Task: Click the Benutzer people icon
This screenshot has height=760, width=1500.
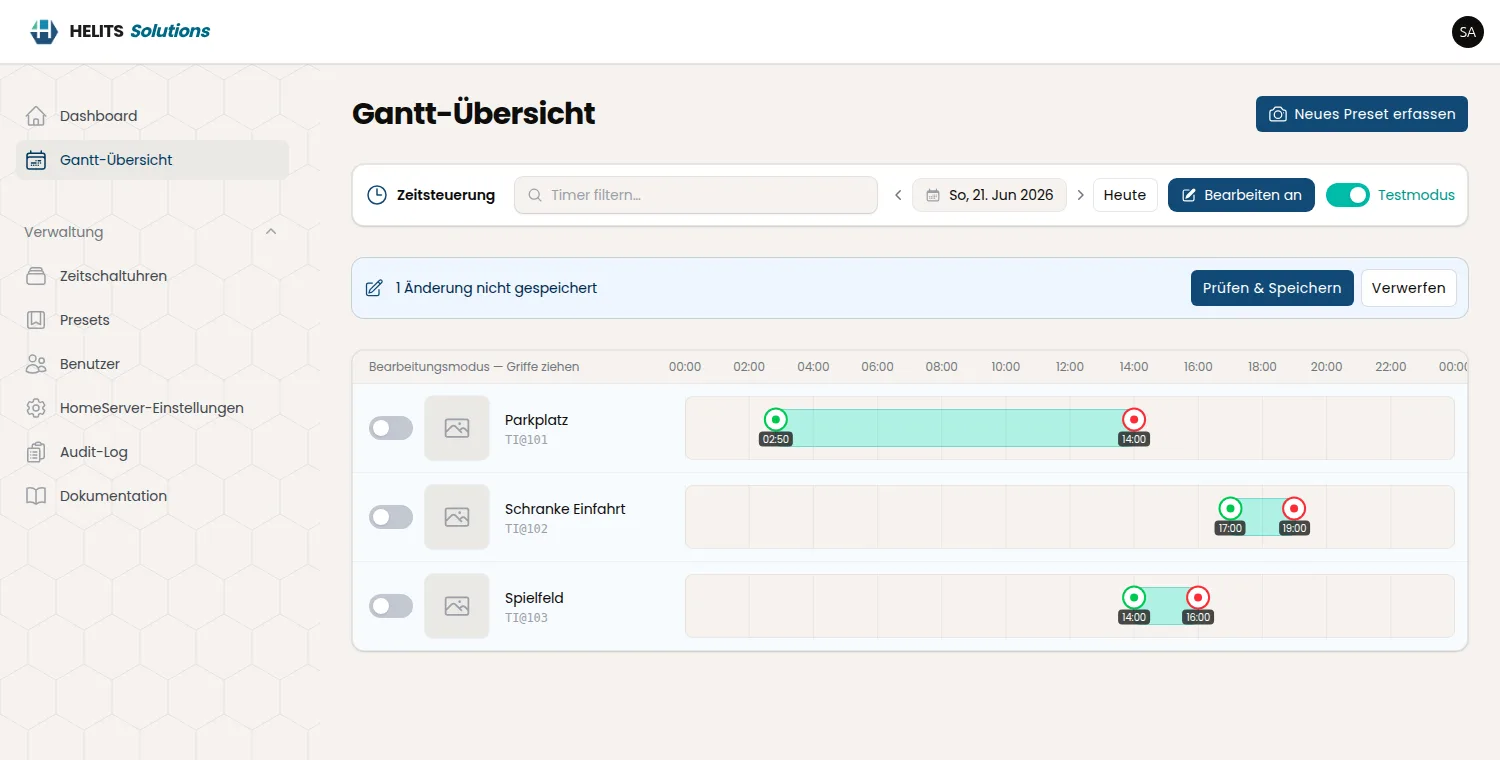Action: click(x=36, y=364)
